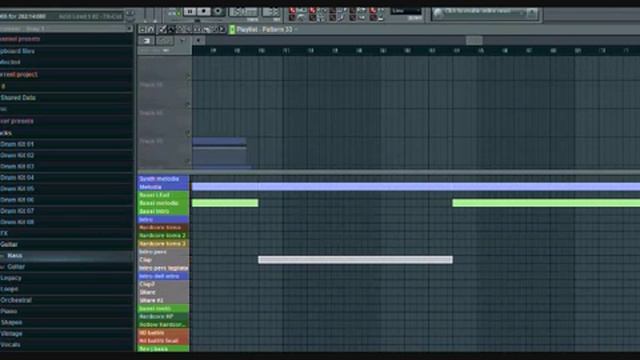Select the Bassi intro pattern
Image resolution: width=640 pixels, height=360 pixels.
coord(163,211)
